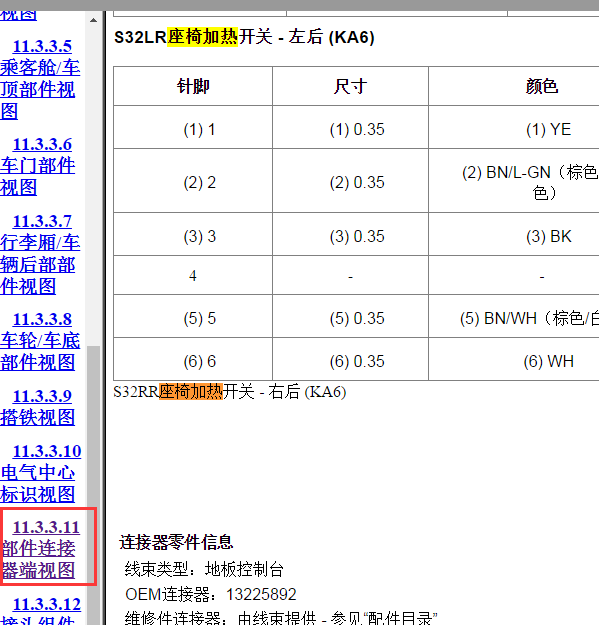The height and width of the screenshot is (625, 599).
Task: Click pin cell (6) 6
Action: point(193,360)
